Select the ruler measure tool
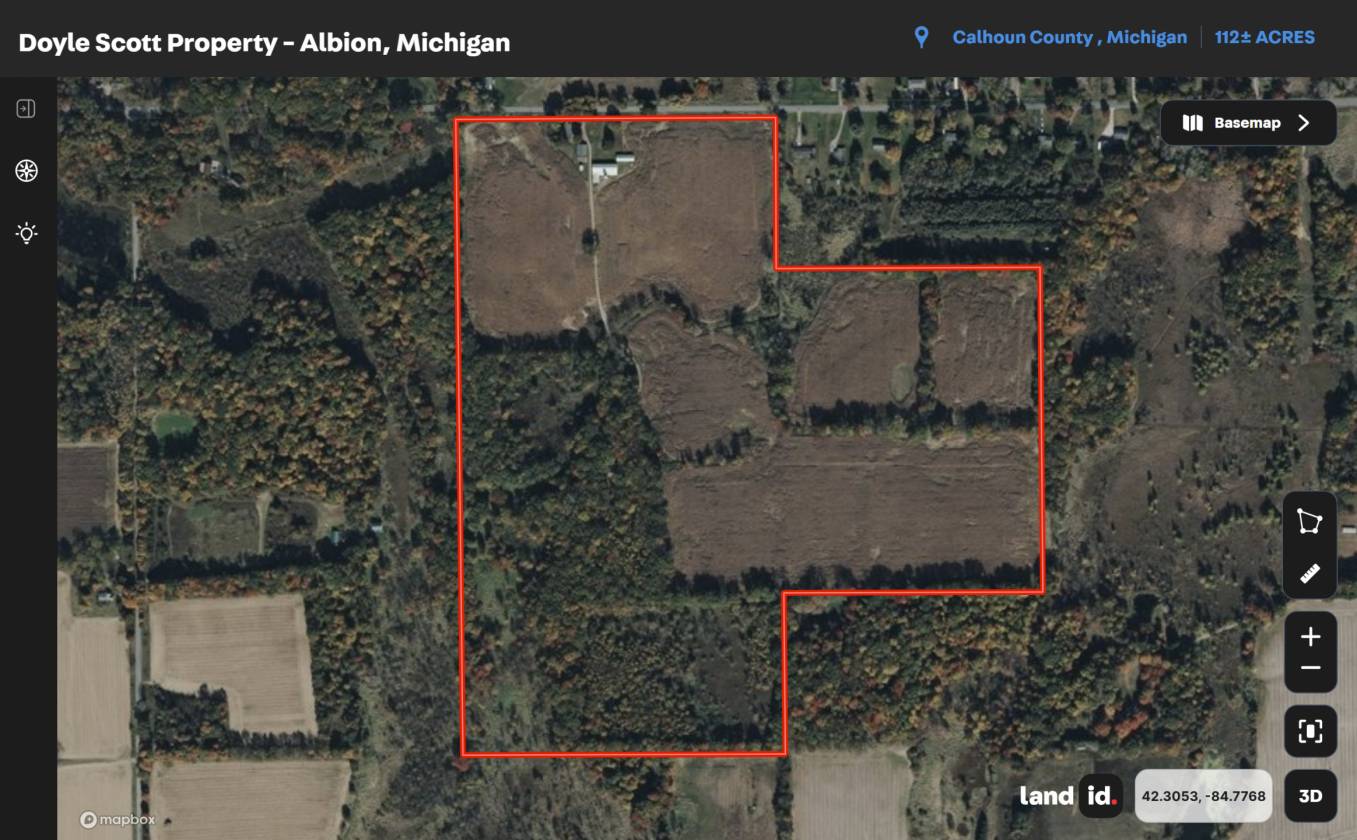This screenshot has width=1357, height=840. tap(1310, 573)
